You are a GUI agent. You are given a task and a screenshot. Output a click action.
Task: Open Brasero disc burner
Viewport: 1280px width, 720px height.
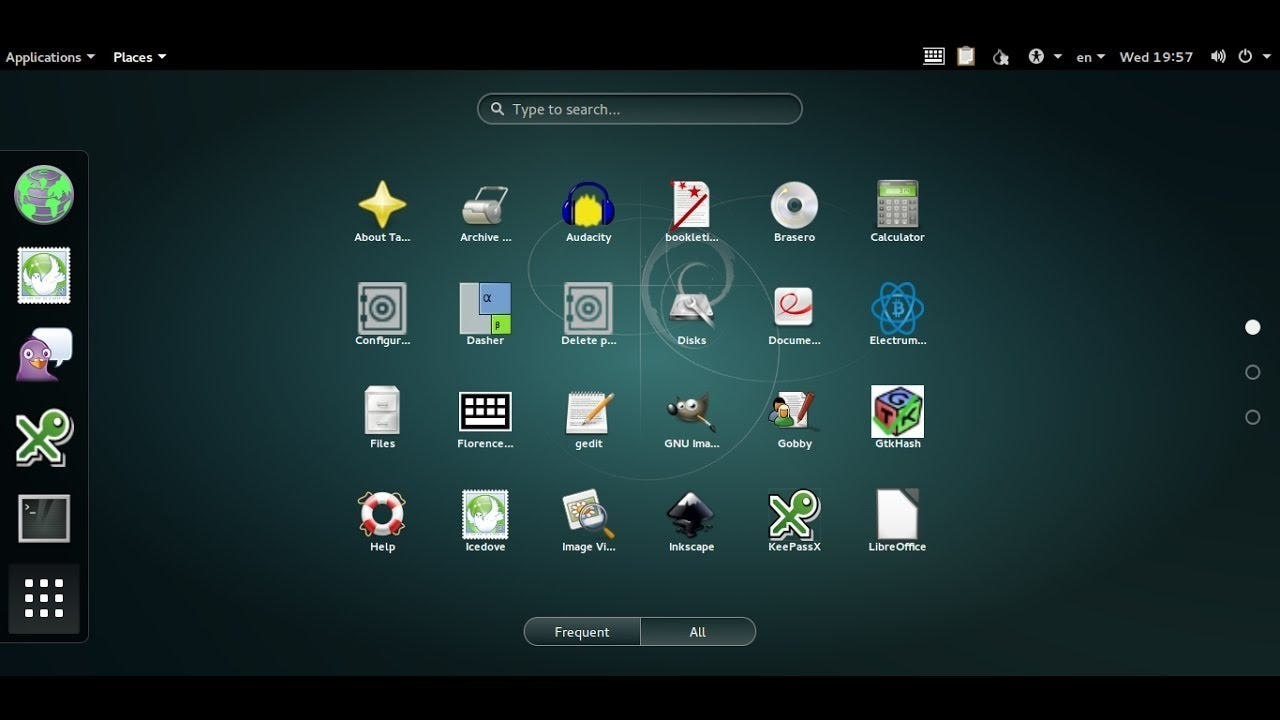794,211
